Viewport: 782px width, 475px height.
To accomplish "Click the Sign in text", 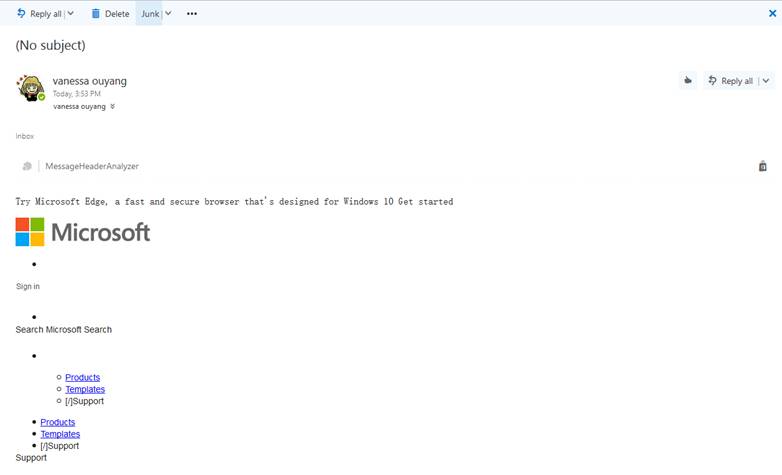I will pyautogui.click(x=27, y=286).
